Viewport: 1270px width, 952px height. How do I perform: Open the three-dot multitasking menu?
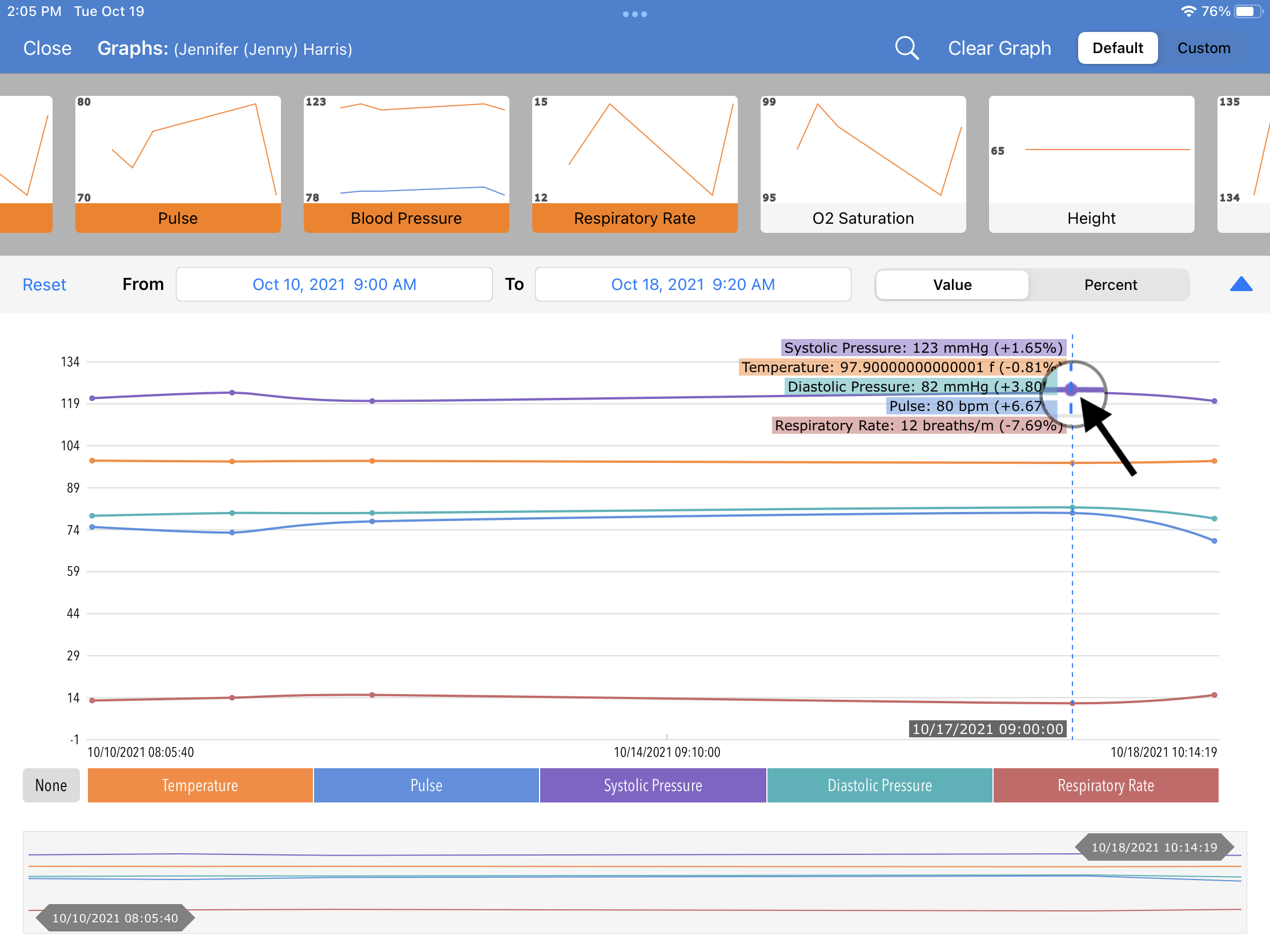(x=635, y=14)
